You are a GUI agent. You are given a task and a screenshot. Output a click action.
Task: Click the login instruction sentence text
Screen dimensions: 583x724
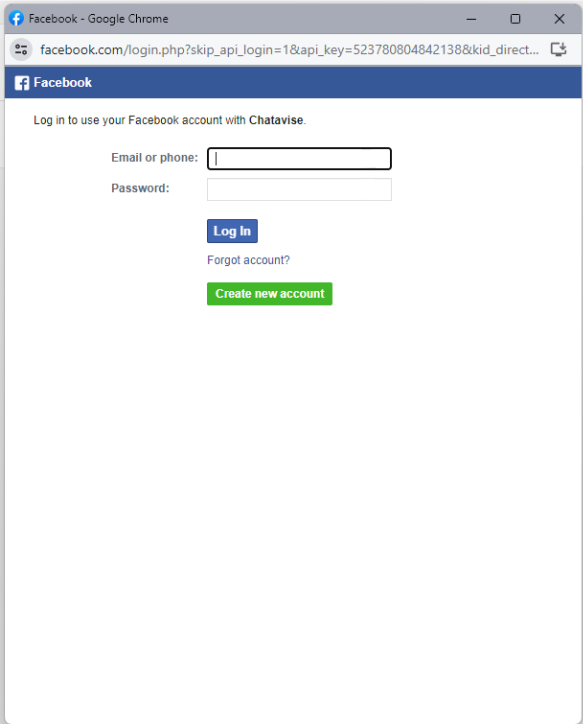tap(170, 120)
